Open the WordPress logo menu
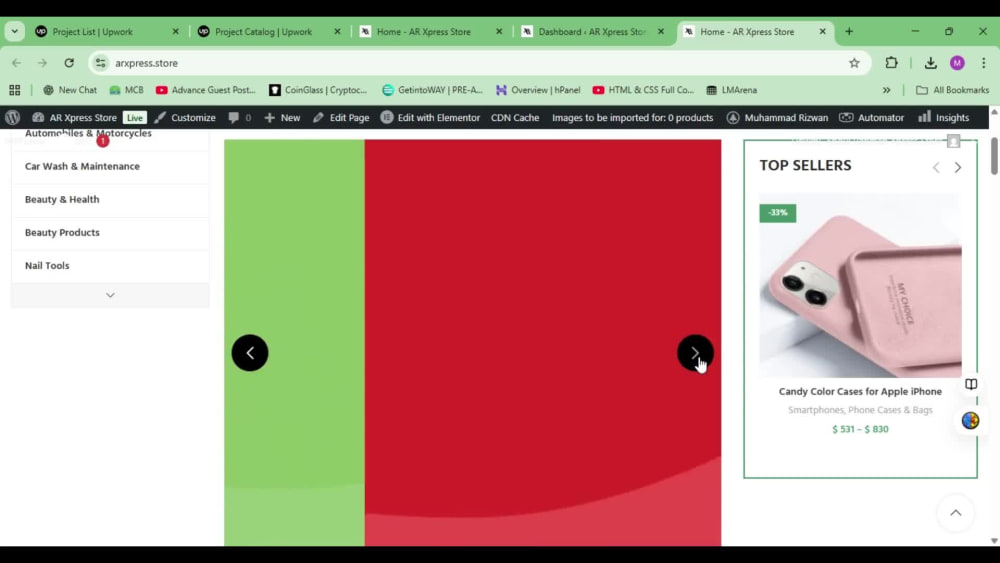Viewport: 1000px width, 563px height. click(13, 117)
